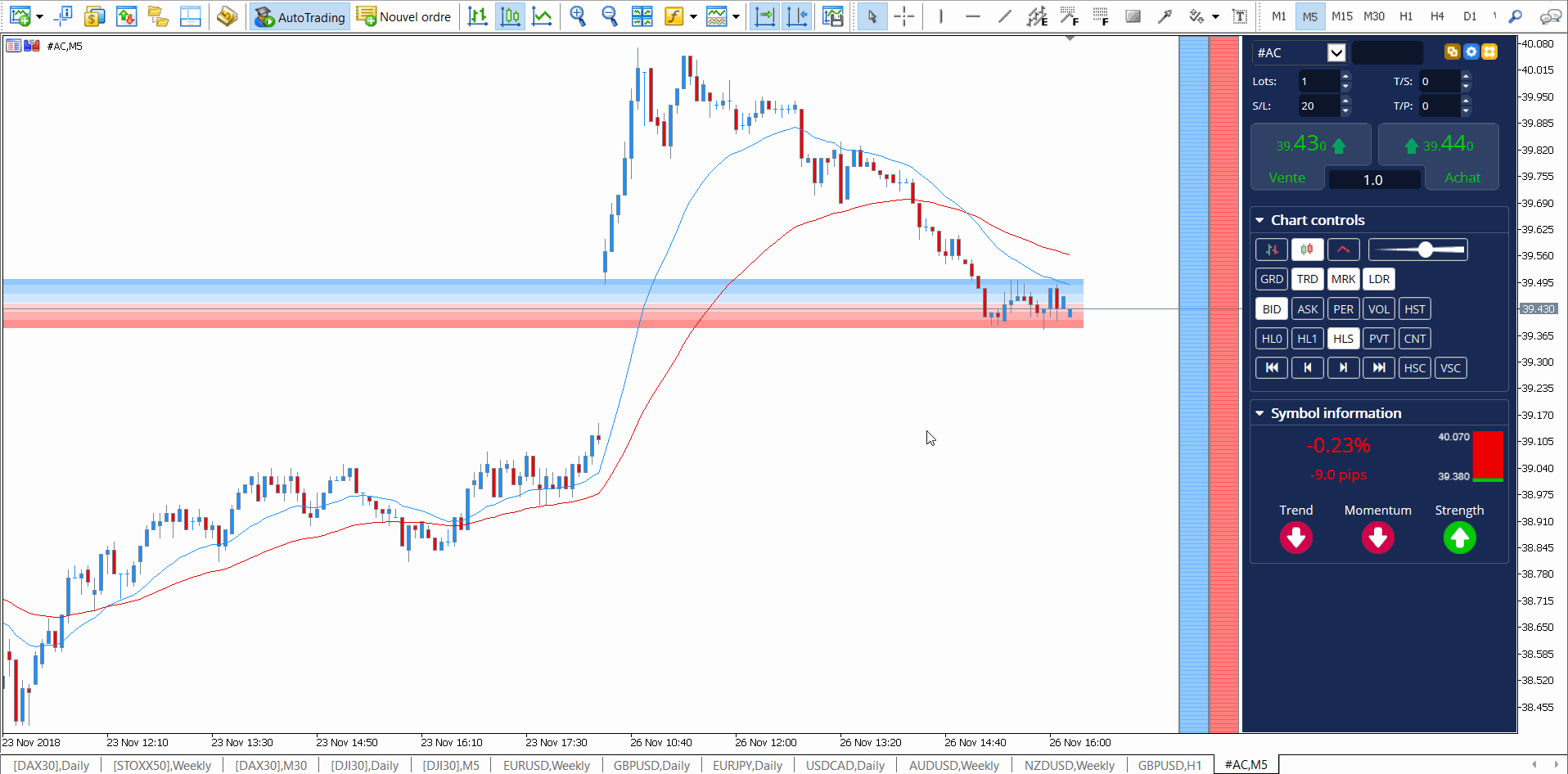Zoom in on the chart

(578, 16)
